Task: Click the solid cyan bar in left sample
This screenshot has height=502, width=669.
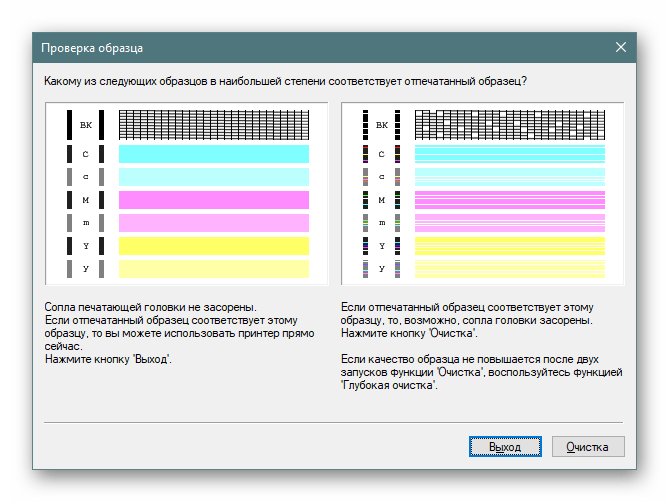Action: [x=214, y=153]
